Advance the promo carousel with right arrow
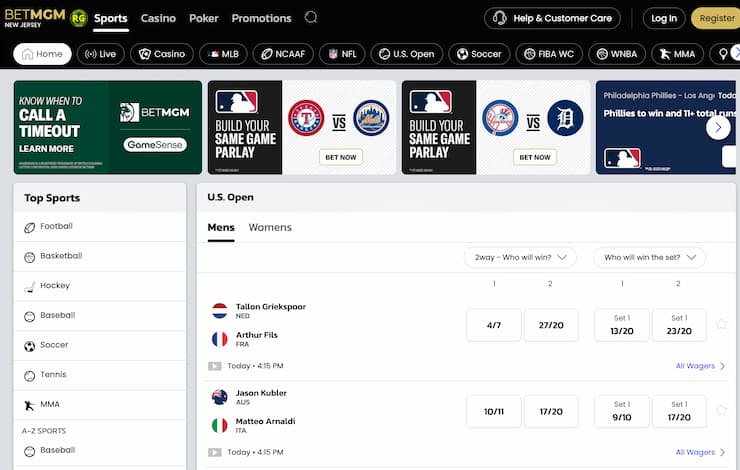Screen dimensions: 740x470 click(x=718, y=127)
